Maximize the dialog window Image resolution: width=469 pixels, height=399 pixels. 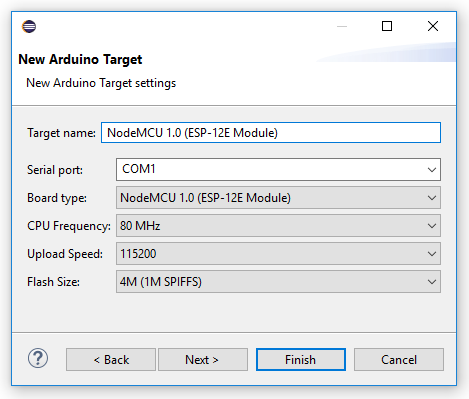(x=387, y=26)
